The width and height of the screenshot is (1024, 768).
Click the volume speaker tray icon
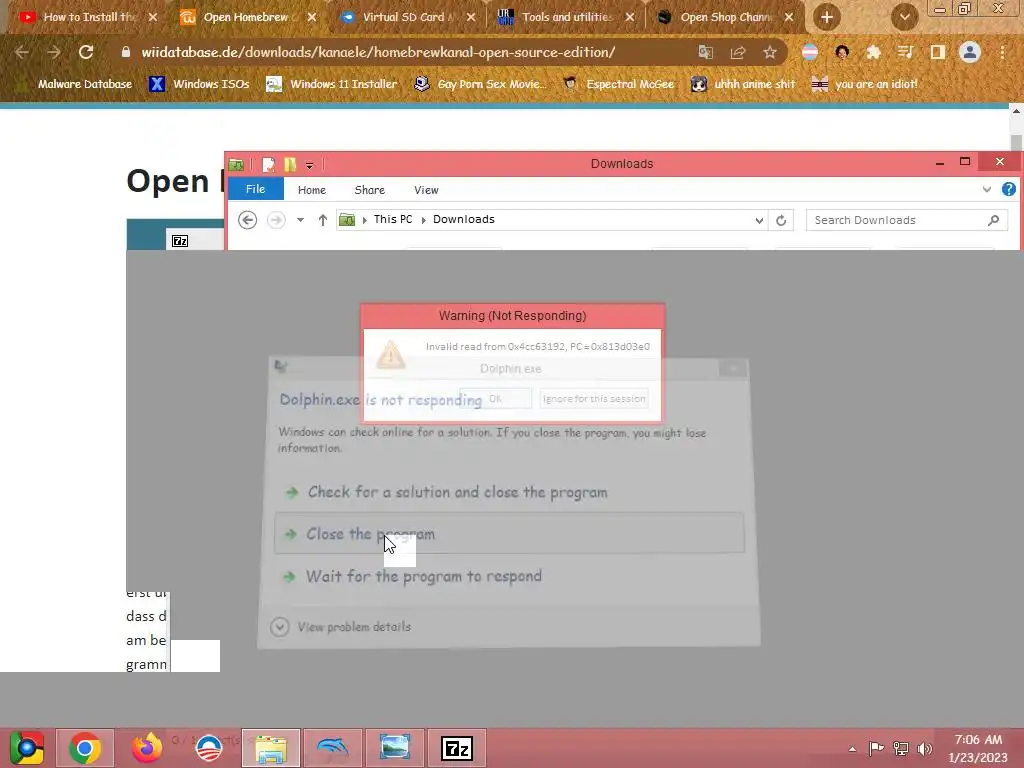[x=924, y=748]
